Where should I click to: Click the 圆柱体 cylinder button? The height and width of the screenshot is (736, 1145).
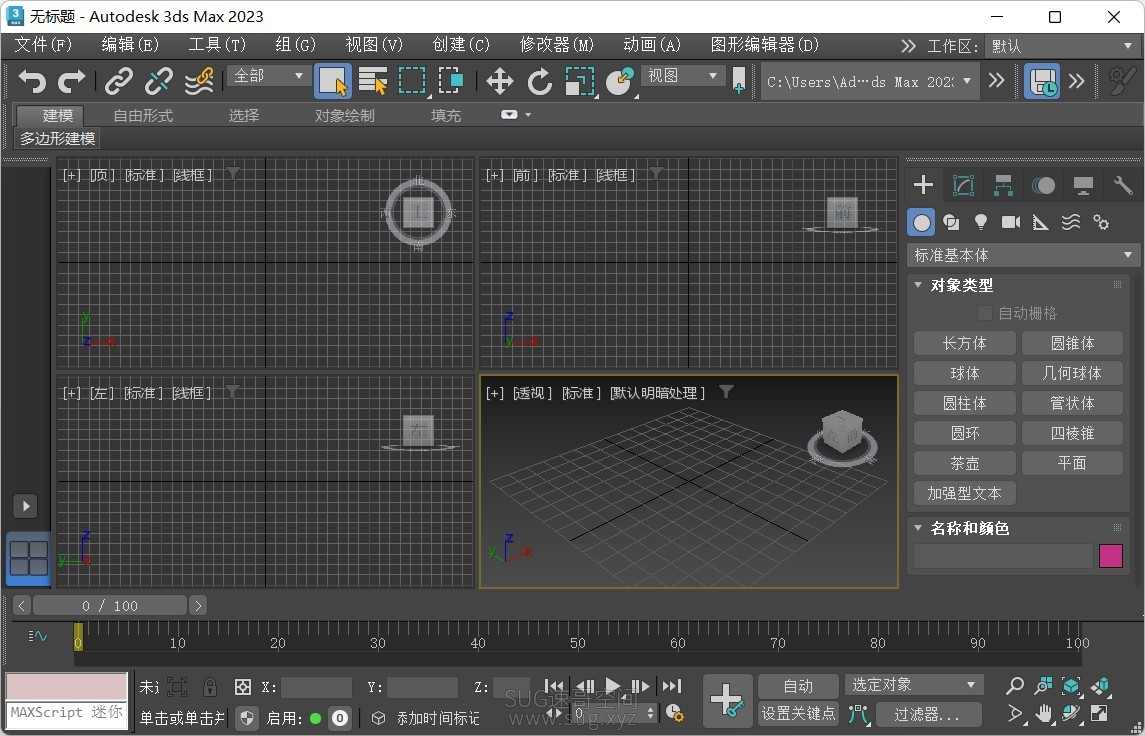coord(965,403)
